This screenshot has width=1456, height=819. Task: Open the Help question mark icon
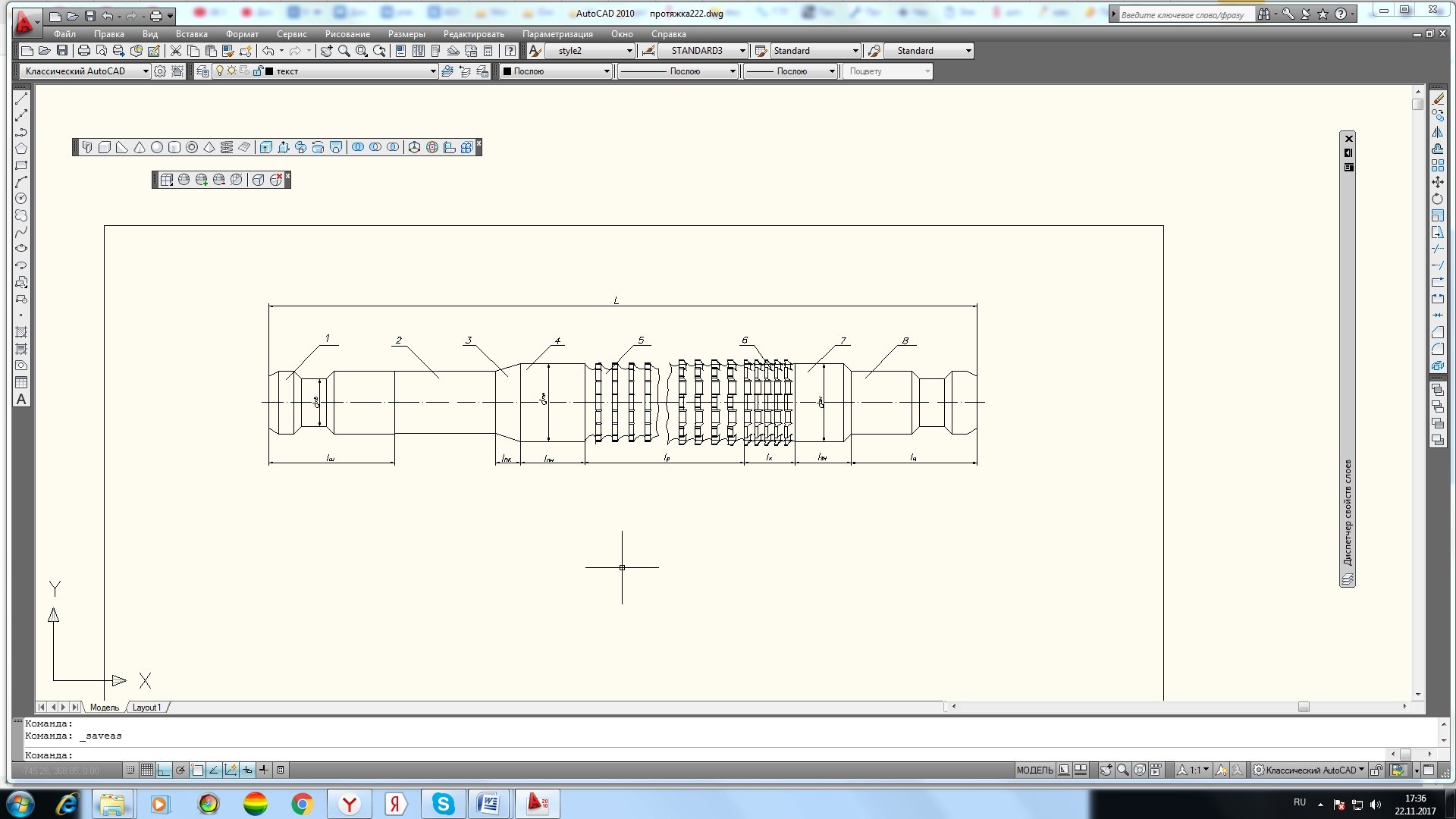(x=510, y=51)
